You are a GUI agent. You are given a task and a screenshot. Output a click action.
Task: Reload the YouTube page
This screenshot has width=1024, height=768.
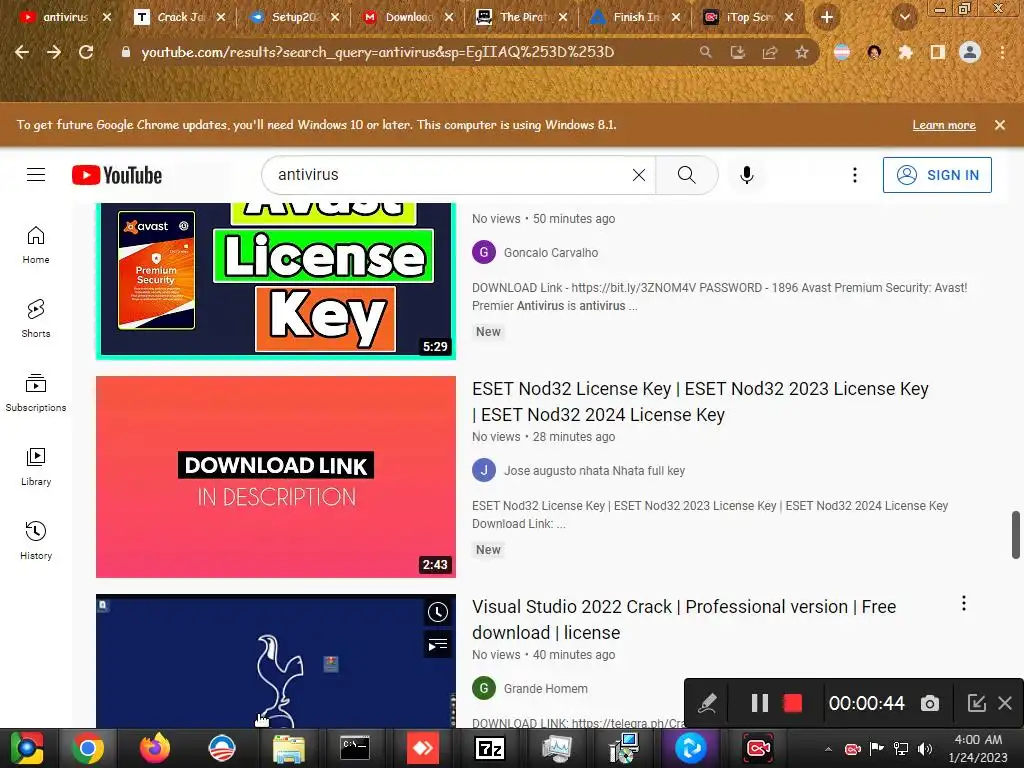(86, 52)
